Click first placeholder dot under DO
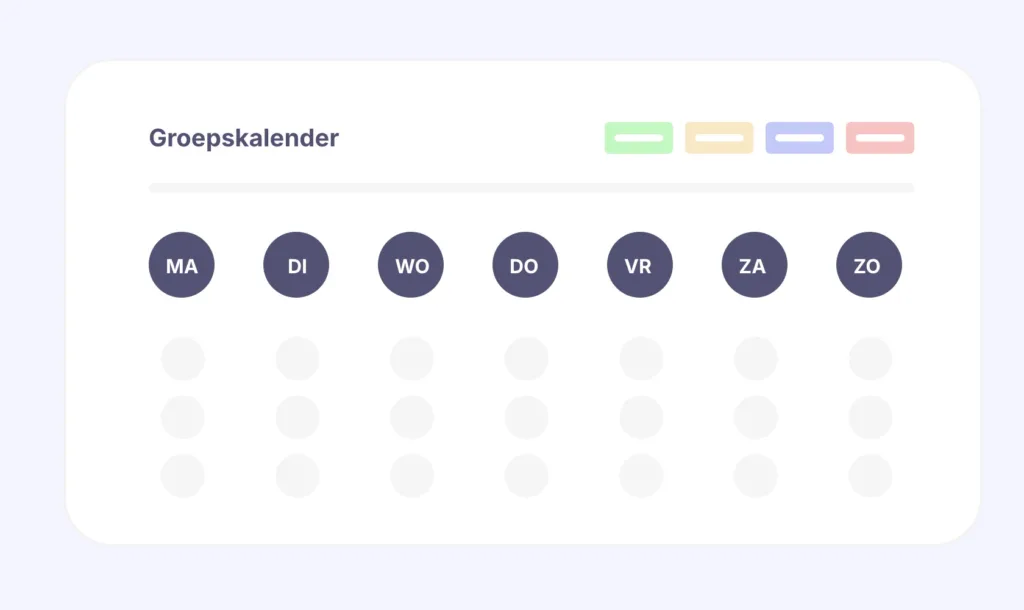Image resolution: width=1024 pixels, height=610 pixels. point(526,358)
